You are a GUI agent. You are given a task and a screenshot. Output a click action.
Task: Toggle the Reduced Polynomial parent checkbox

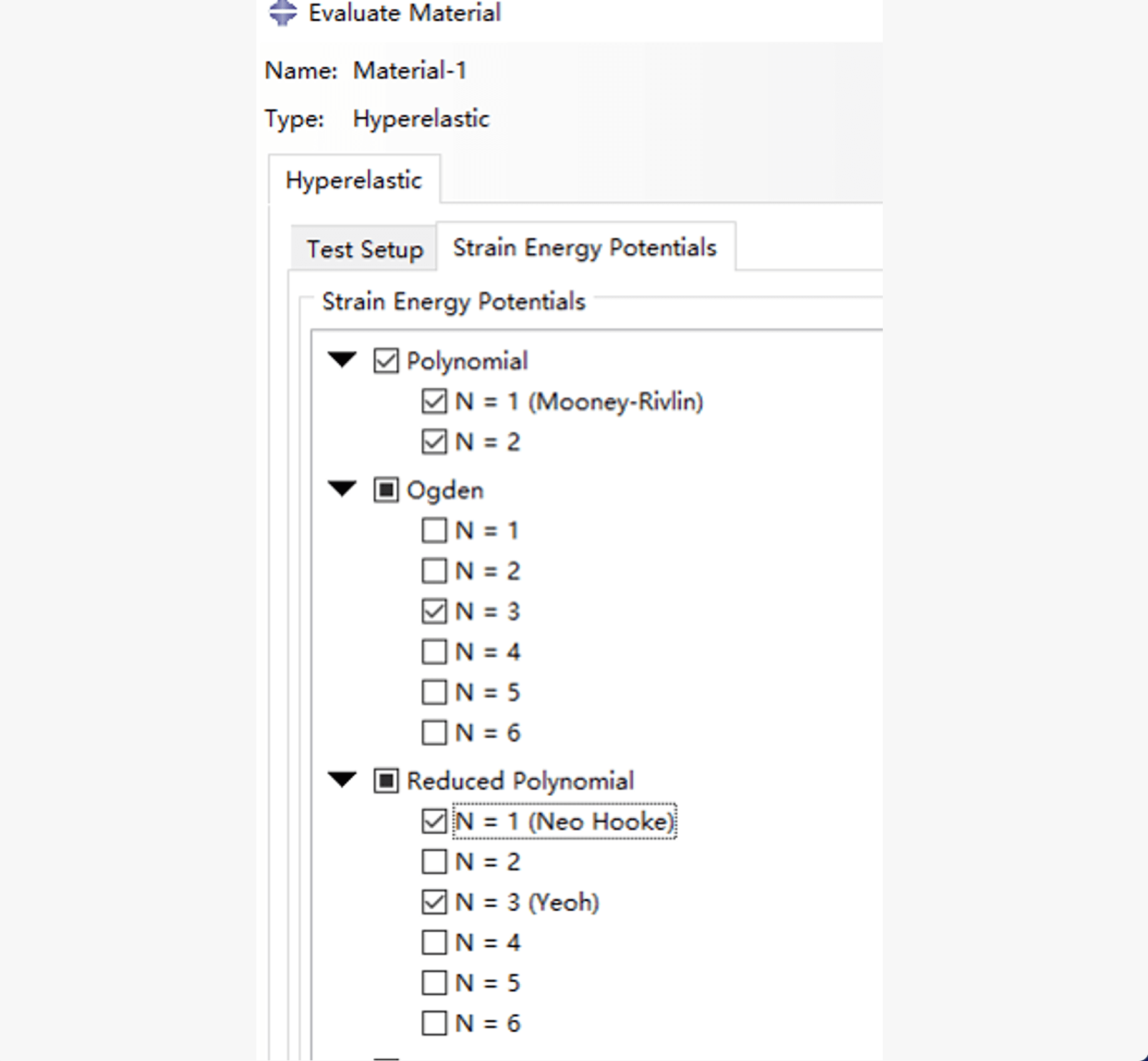click(386, 781)
